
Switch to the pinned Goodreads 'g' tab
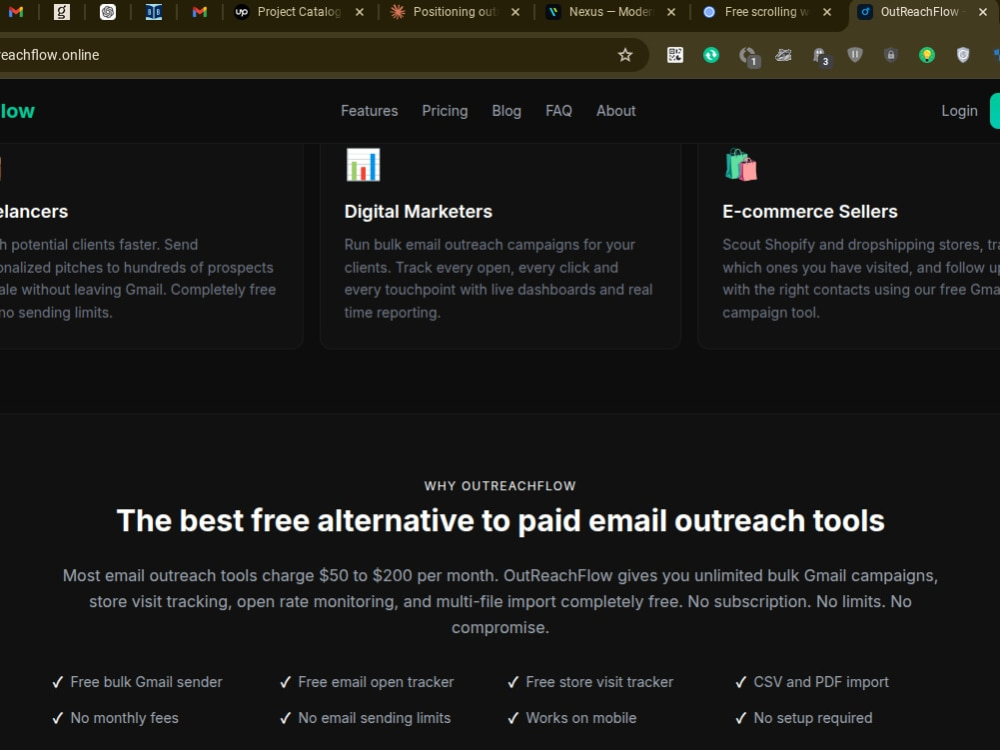(62, 11)
